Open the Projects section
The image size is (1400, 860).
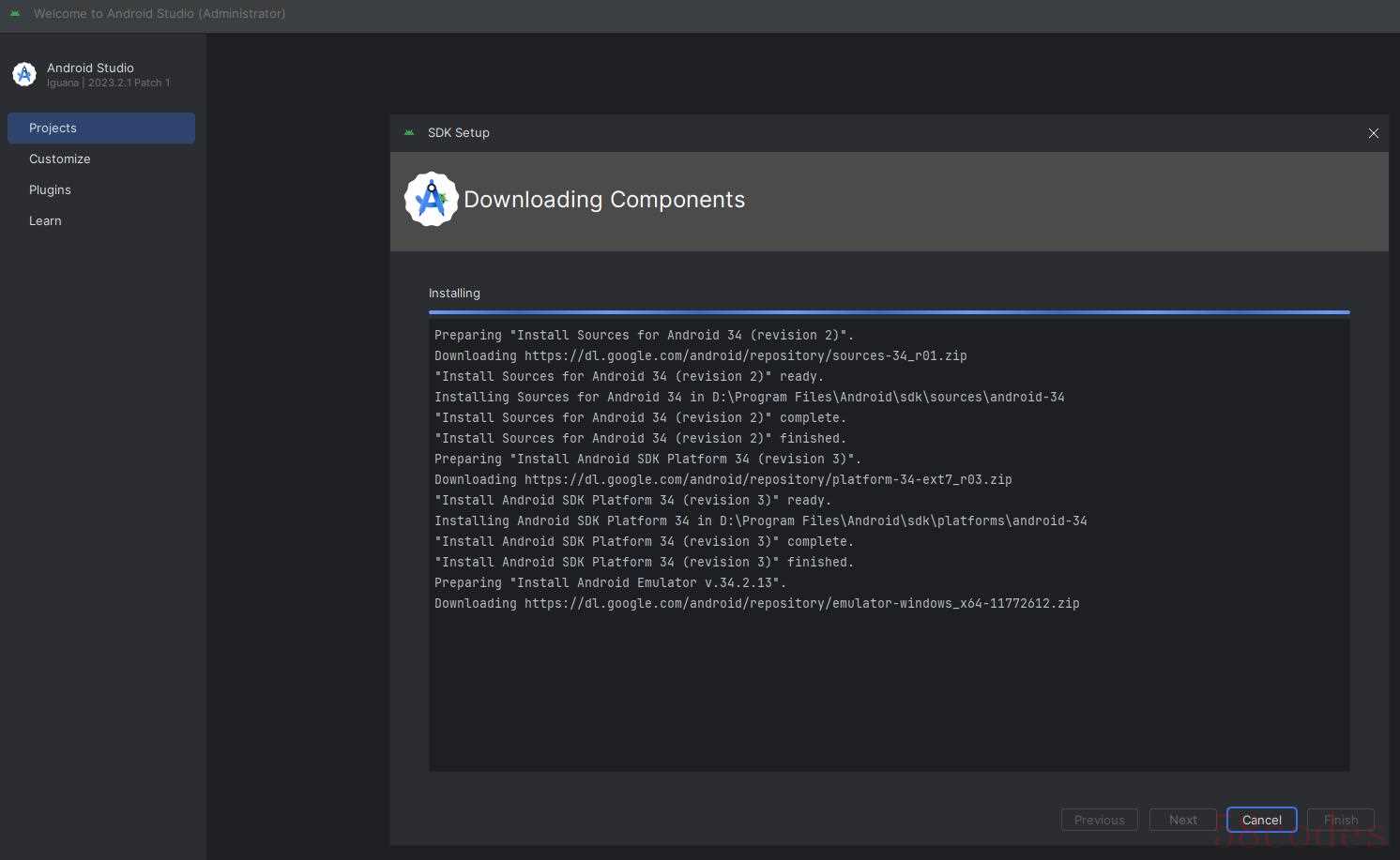coord(101,128)
